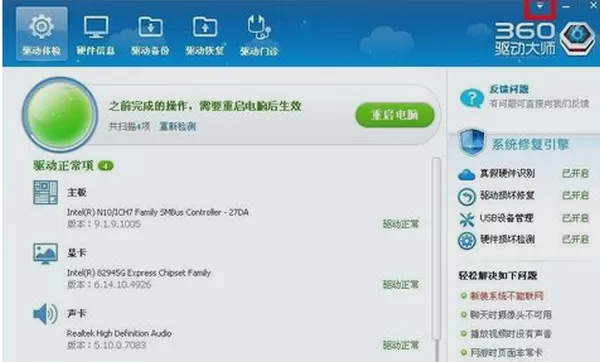
Task: Click graphics card version 6.14.10.4926 text
Action: coord(109,285)
